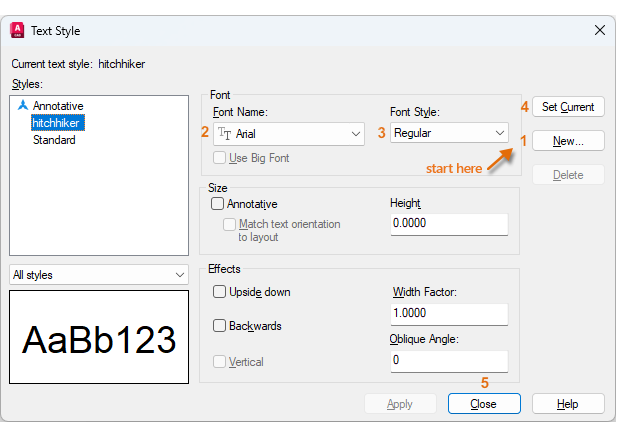Screen dimensions: 621x436
Task: Click the Close button at bottom
Action: (x=484, y=404)
